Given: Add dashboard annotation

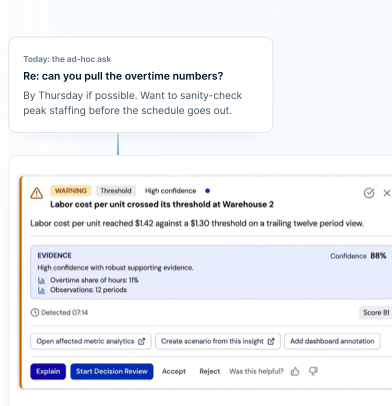Looking at the screenshot, I should tap(332, 341).
